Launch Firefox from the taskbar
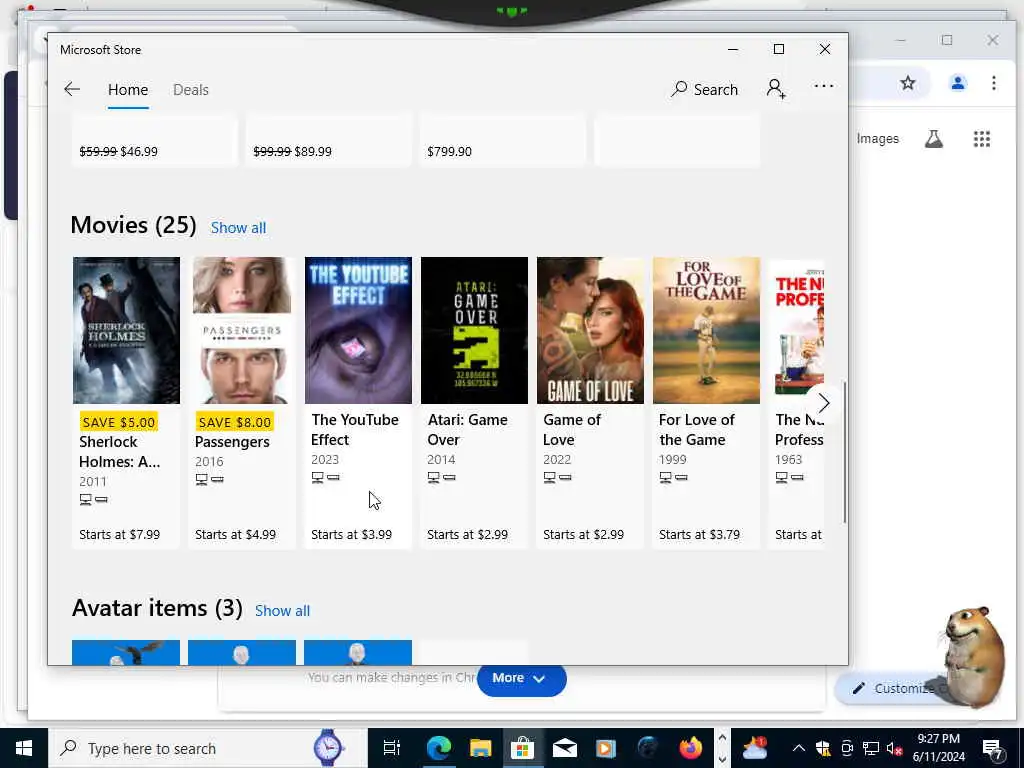Screen dimensions: 1024x768 pos(690,748)
